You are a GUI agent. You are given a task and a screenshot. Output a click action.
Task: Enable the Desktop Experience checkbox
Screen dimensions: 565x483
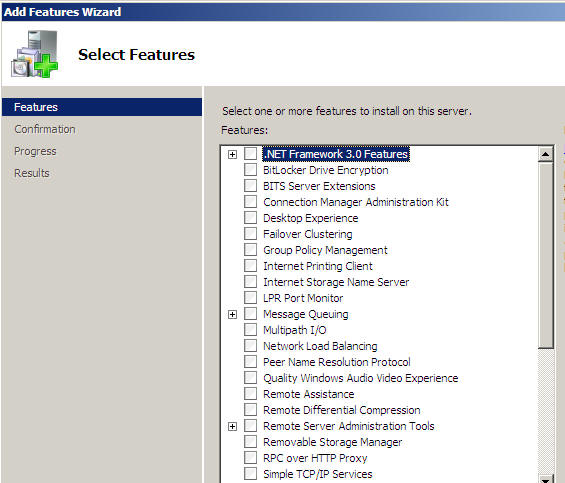(x=250, y=218)
